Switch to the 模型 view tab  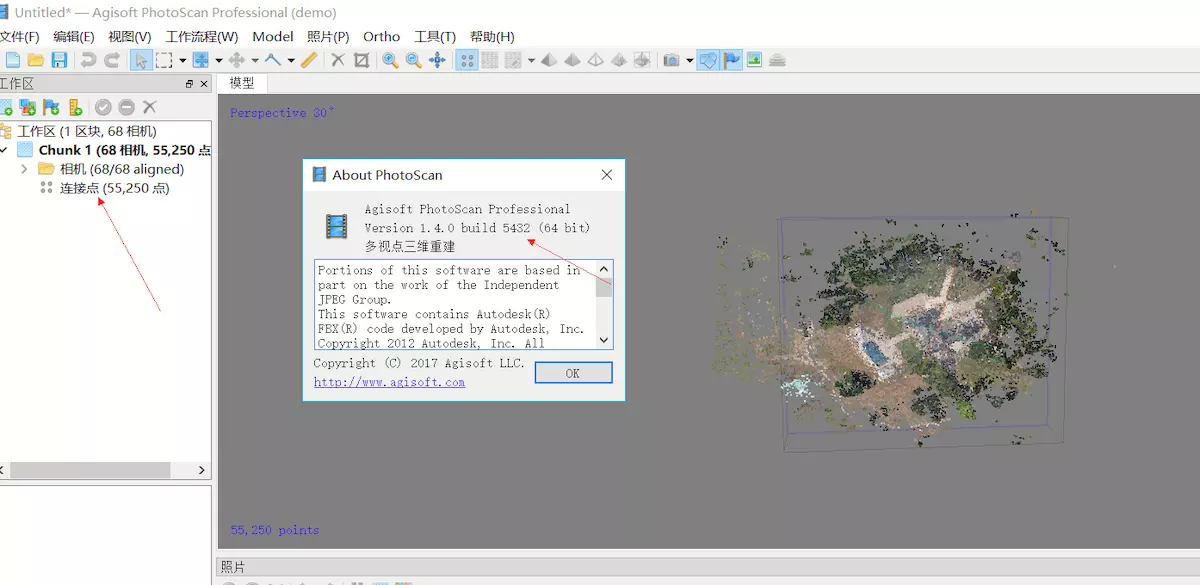click(242, 83)
